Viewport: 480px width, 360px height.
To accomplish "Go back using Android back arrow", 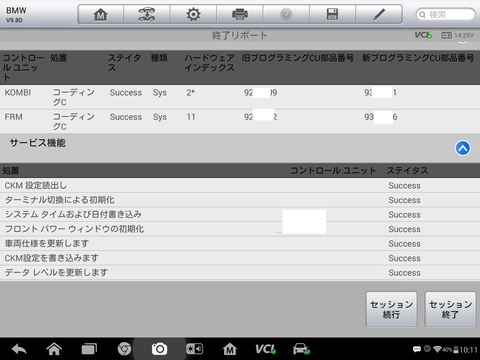I will [19, 349].
